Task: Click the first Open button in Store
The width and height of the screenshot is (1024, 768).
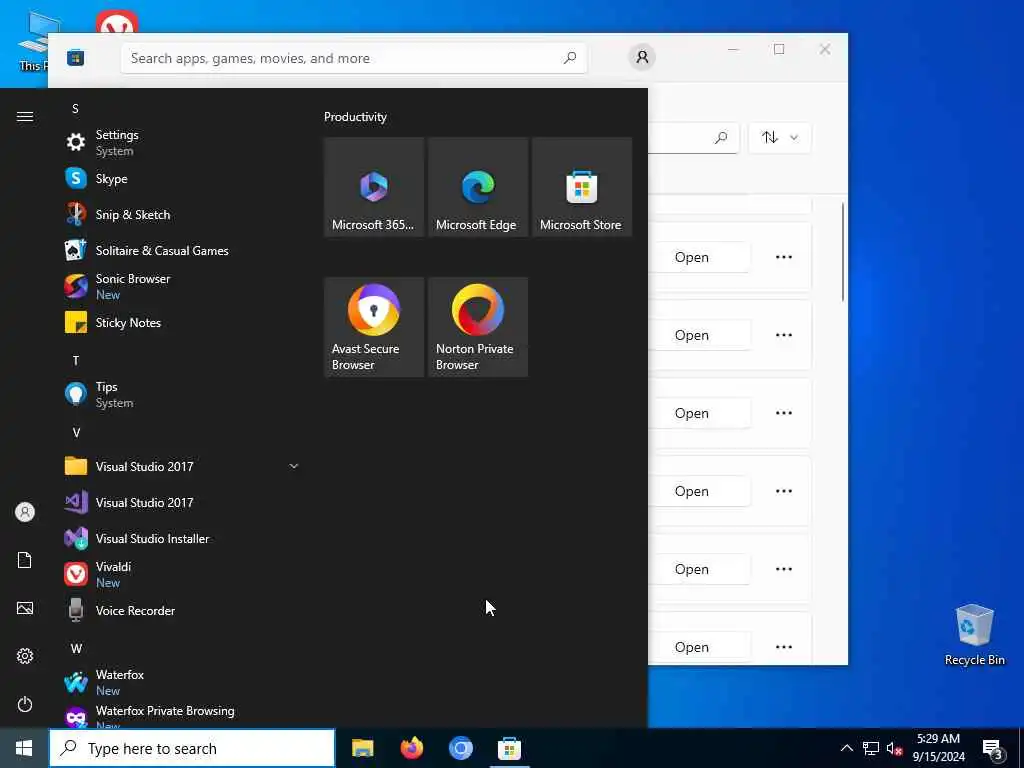Action: pyautogui.click(x=699, y=257)
